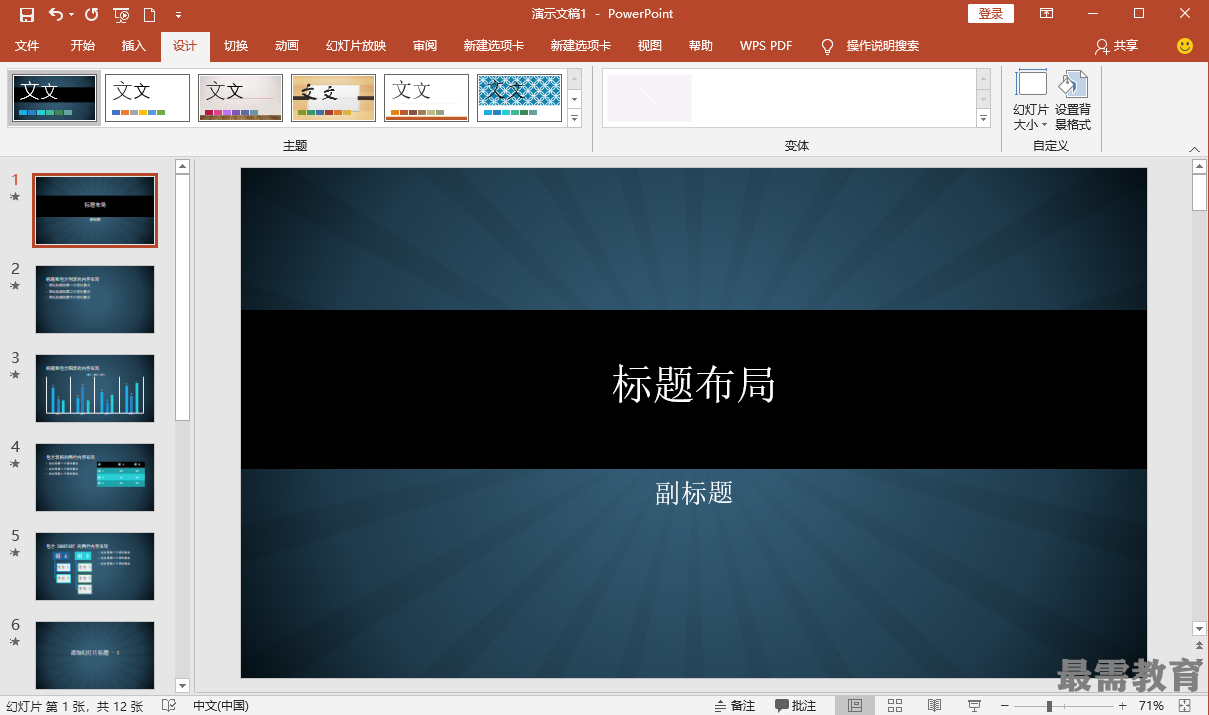
Task: Click 设置背景格式 format background icon
Action: click(1073, 101)
